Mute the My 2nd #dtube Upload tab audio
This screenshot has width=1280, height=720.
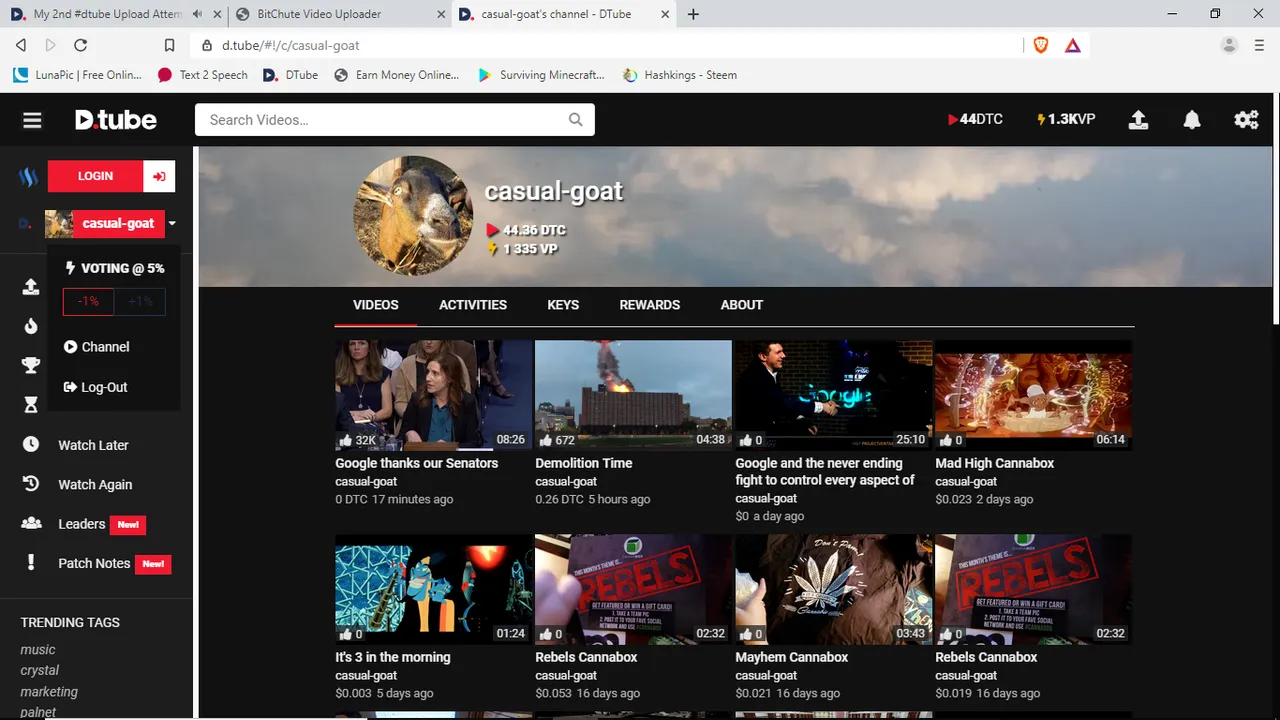(197, 14)
